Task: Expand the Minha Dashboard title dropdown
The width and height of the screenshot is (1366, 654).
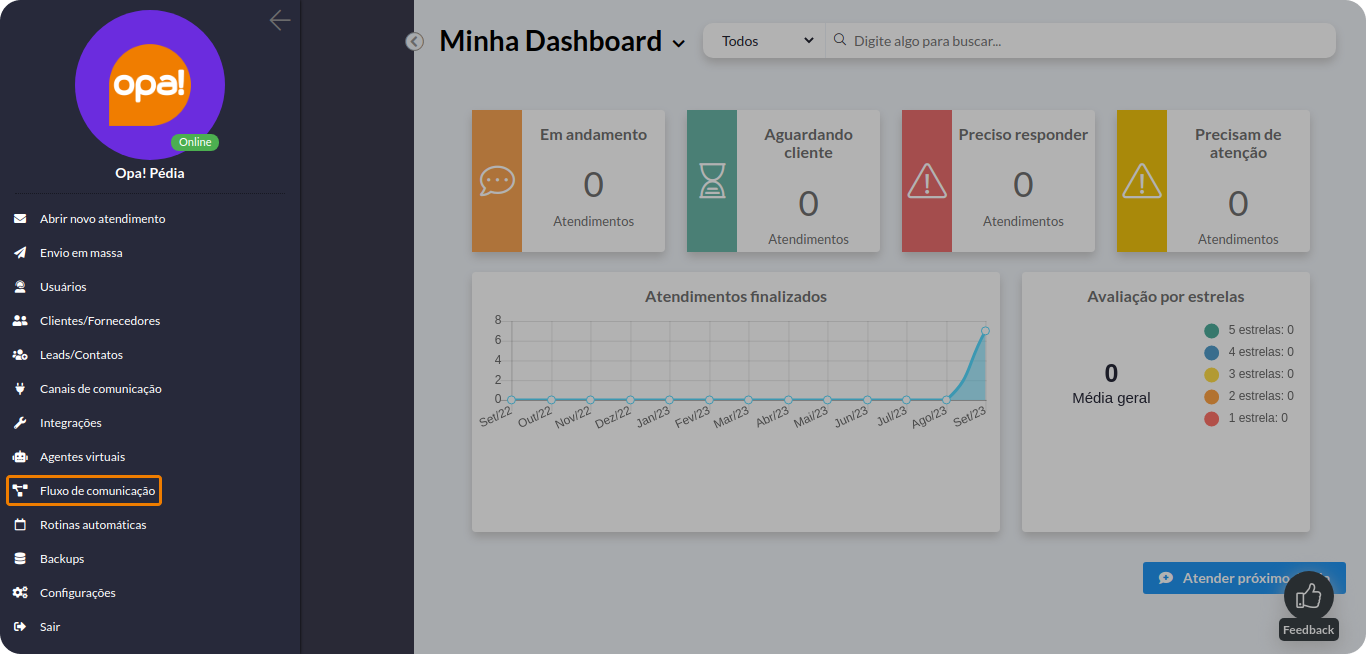Action: click(679, 43)
